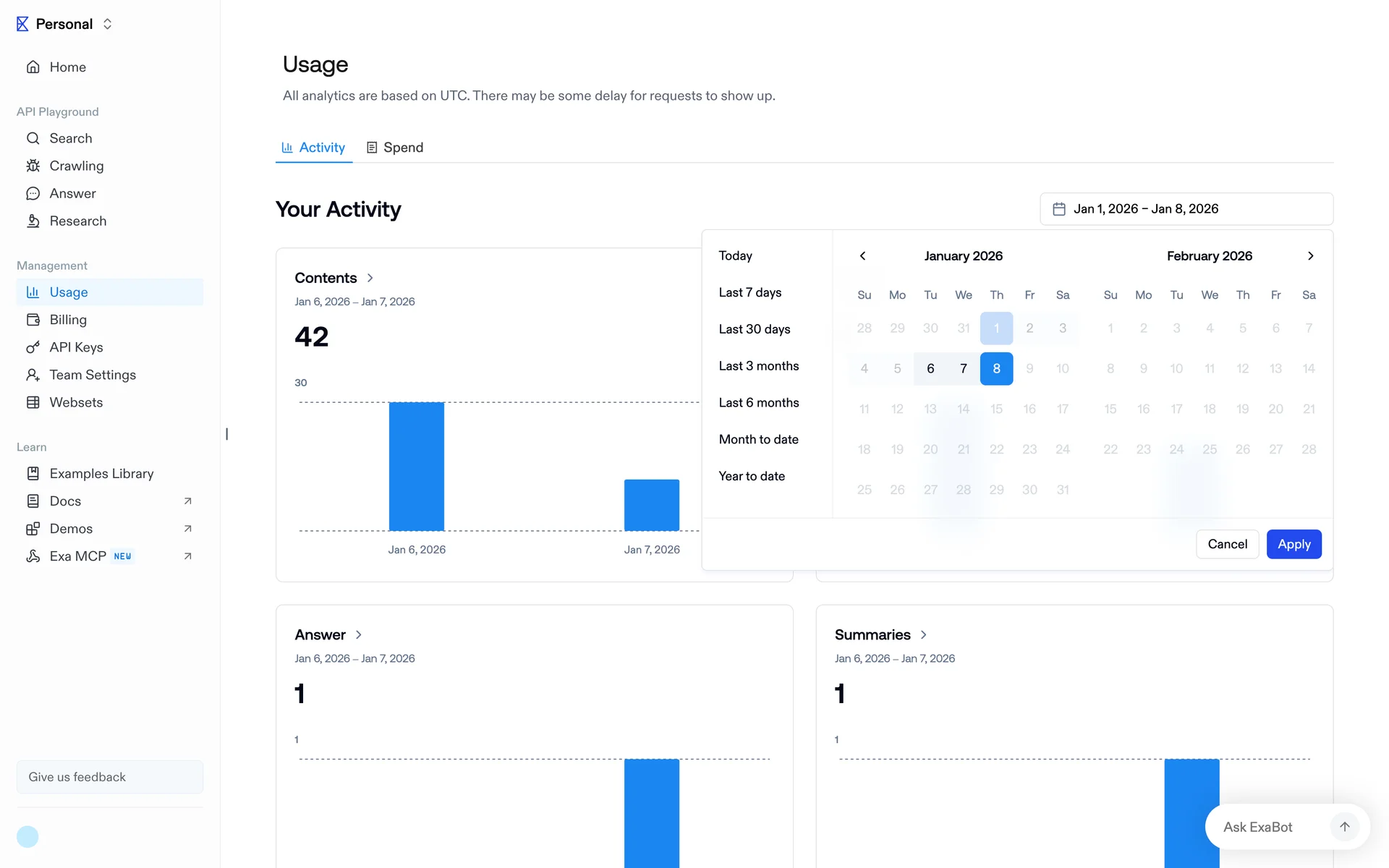The width and height of the screenshot is (1389, 868).
Task: Click the Examples Library book icon
Action: pos(33,473)
